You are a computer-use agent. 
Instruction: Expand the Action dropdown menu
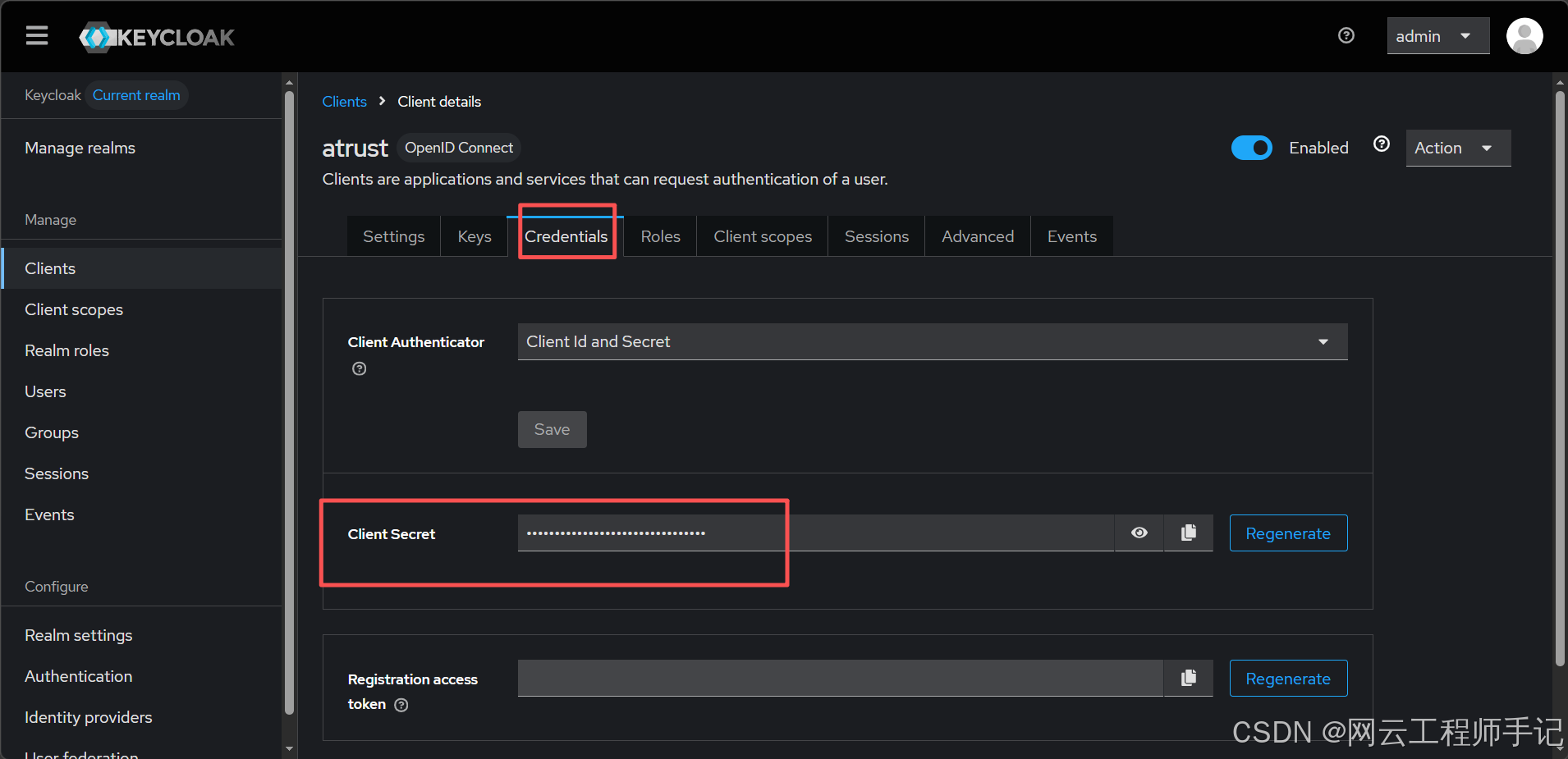click(x=1458, y=148)
